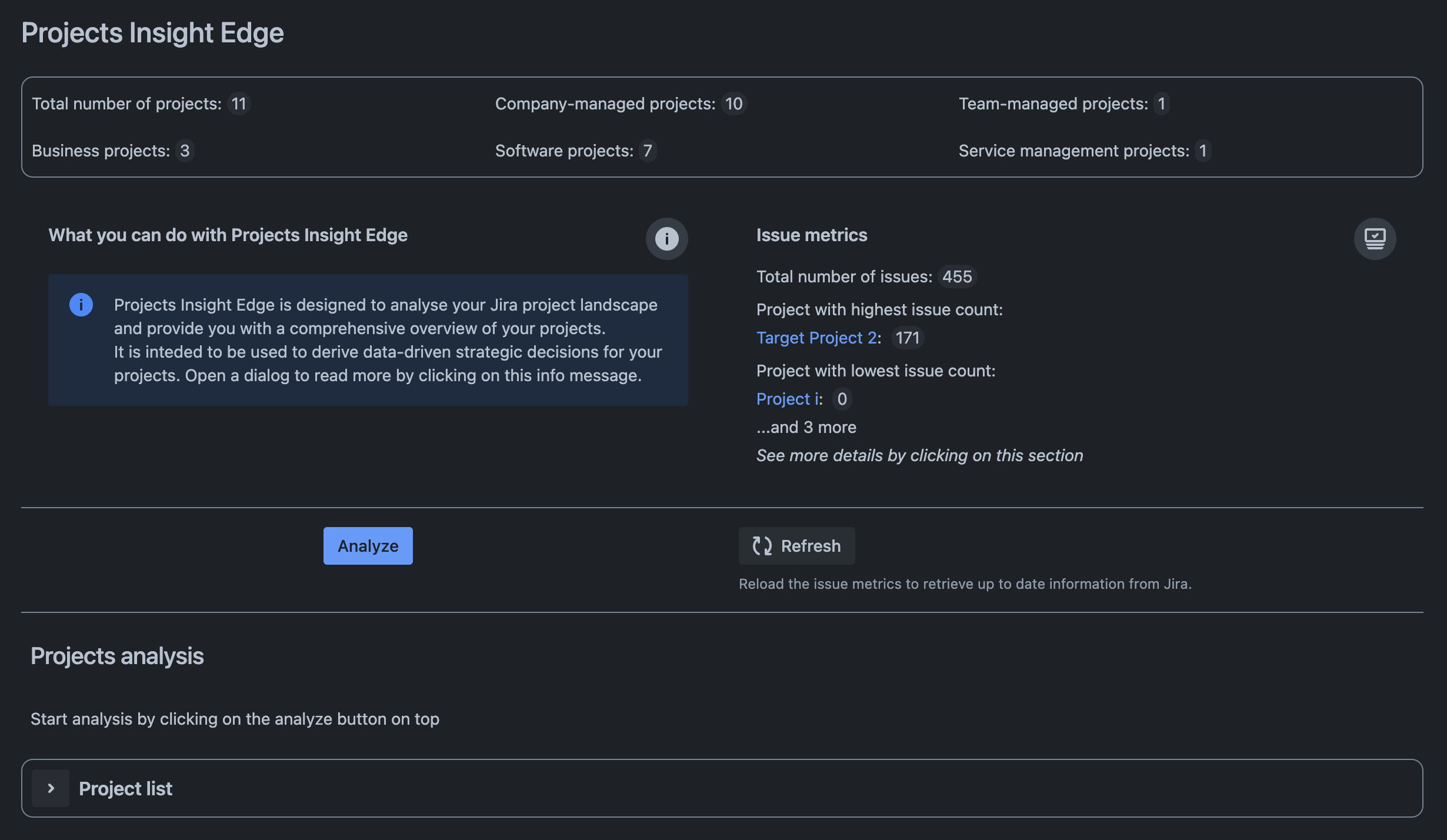This screenshot has height=840, width=1447.
Task: Expand the Project list chevron
Action: tap(51, 788)
